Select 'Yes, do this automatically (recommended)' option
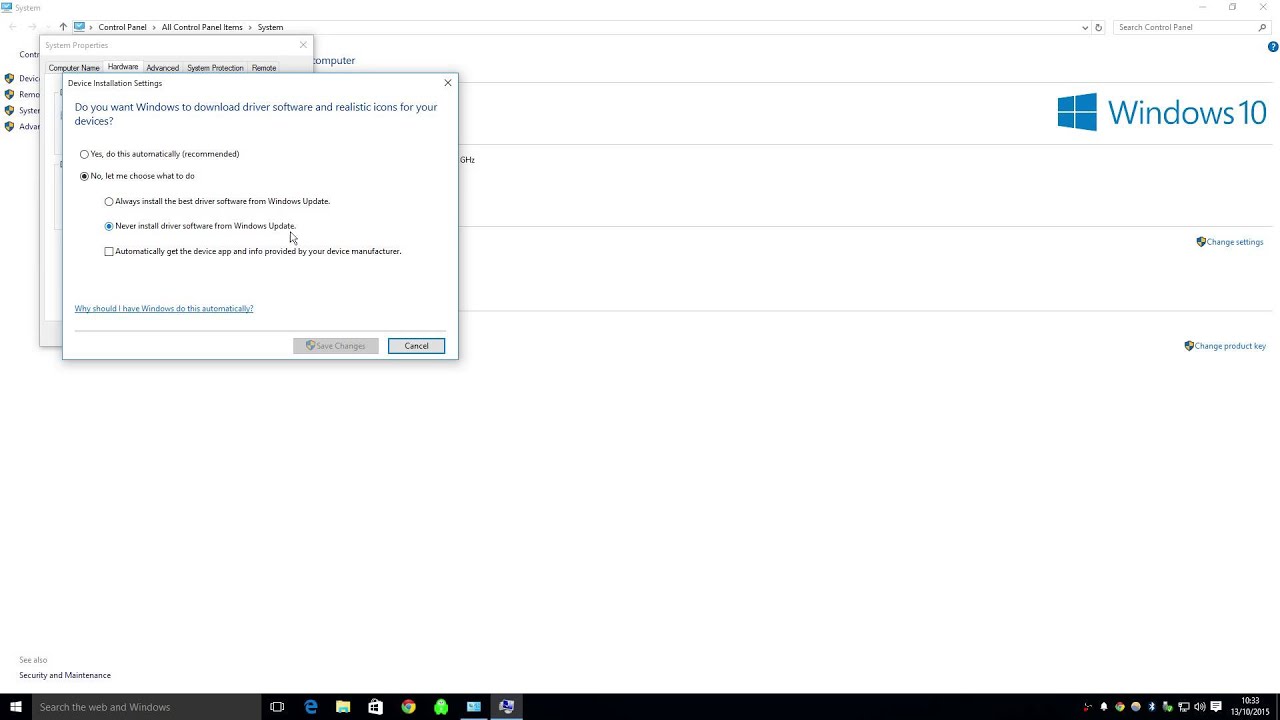 pyautogui.click(x=160, y=154)
